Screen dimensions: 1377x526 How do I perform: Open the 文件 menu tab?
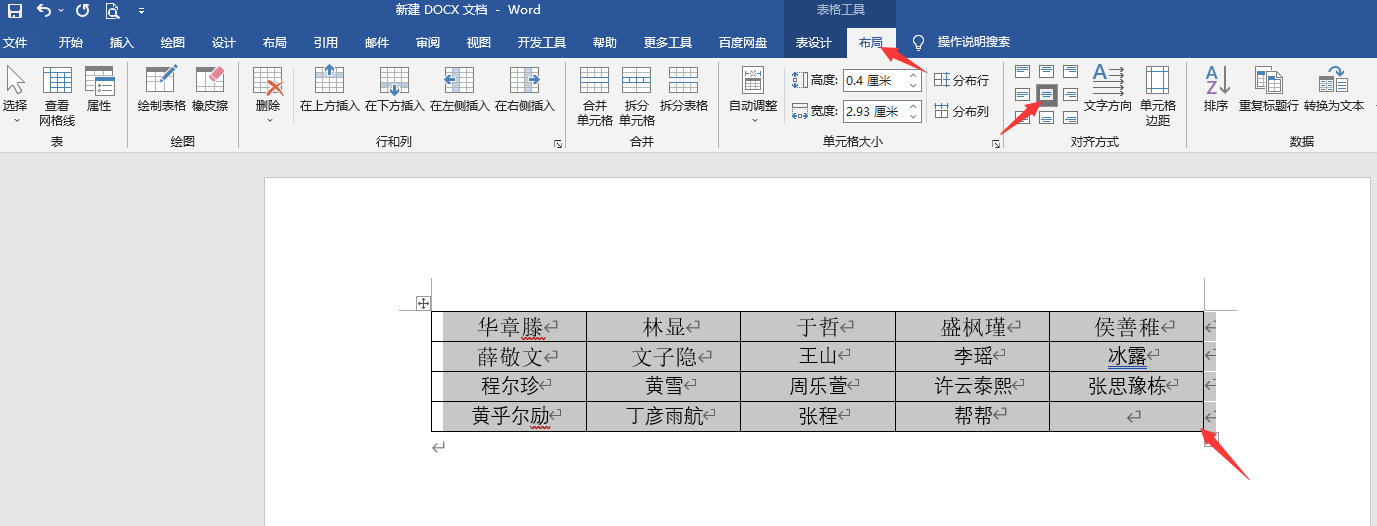15,42
